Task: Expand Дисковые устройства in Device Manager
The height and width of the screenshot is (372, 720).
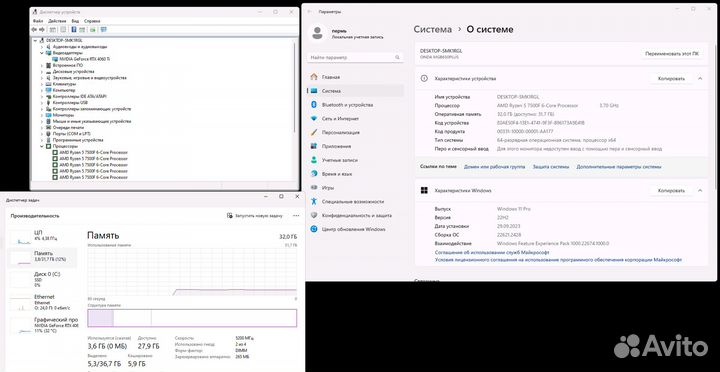Action: (42, 72)
